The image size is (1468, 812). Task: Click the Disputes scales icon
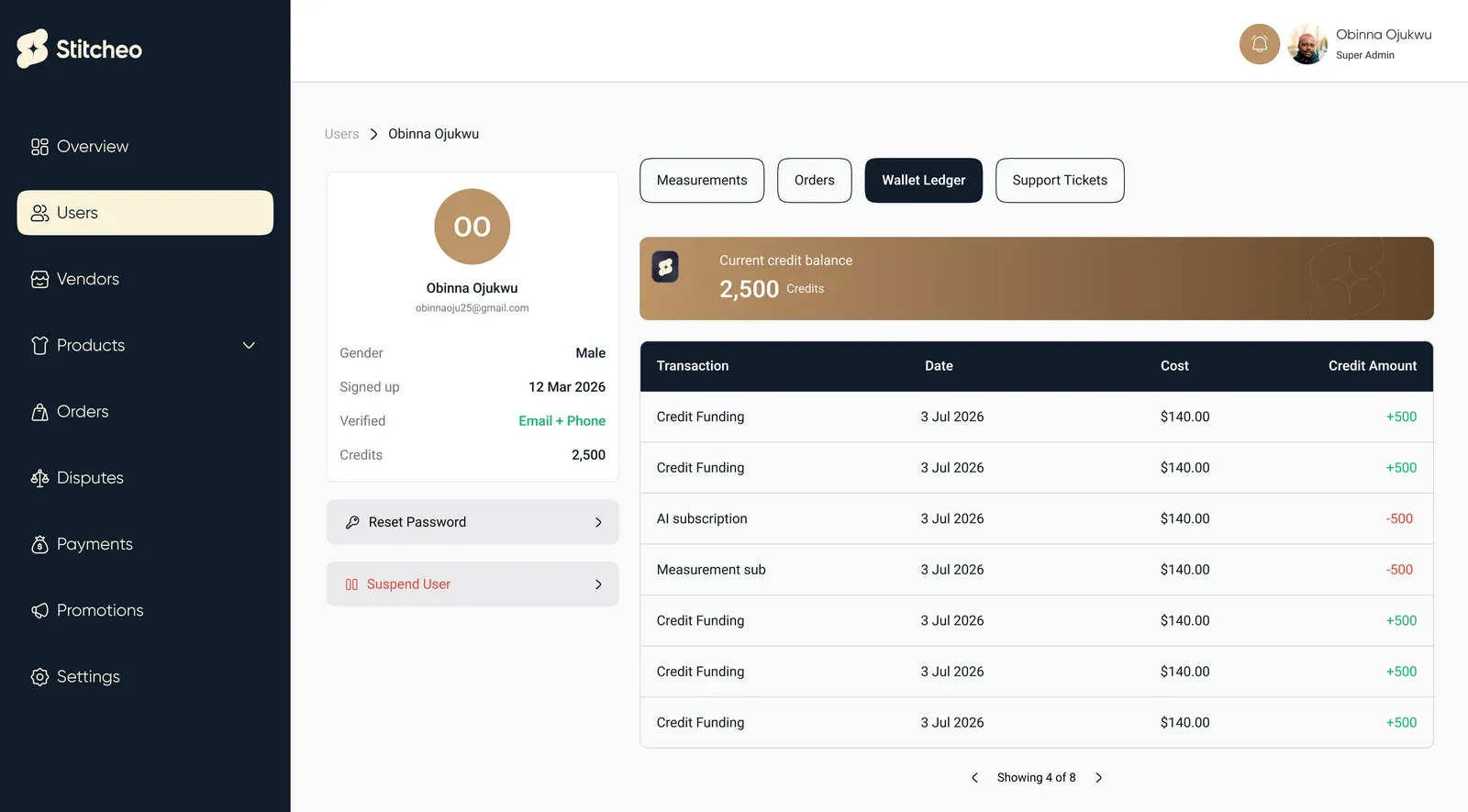pos(39,478)
